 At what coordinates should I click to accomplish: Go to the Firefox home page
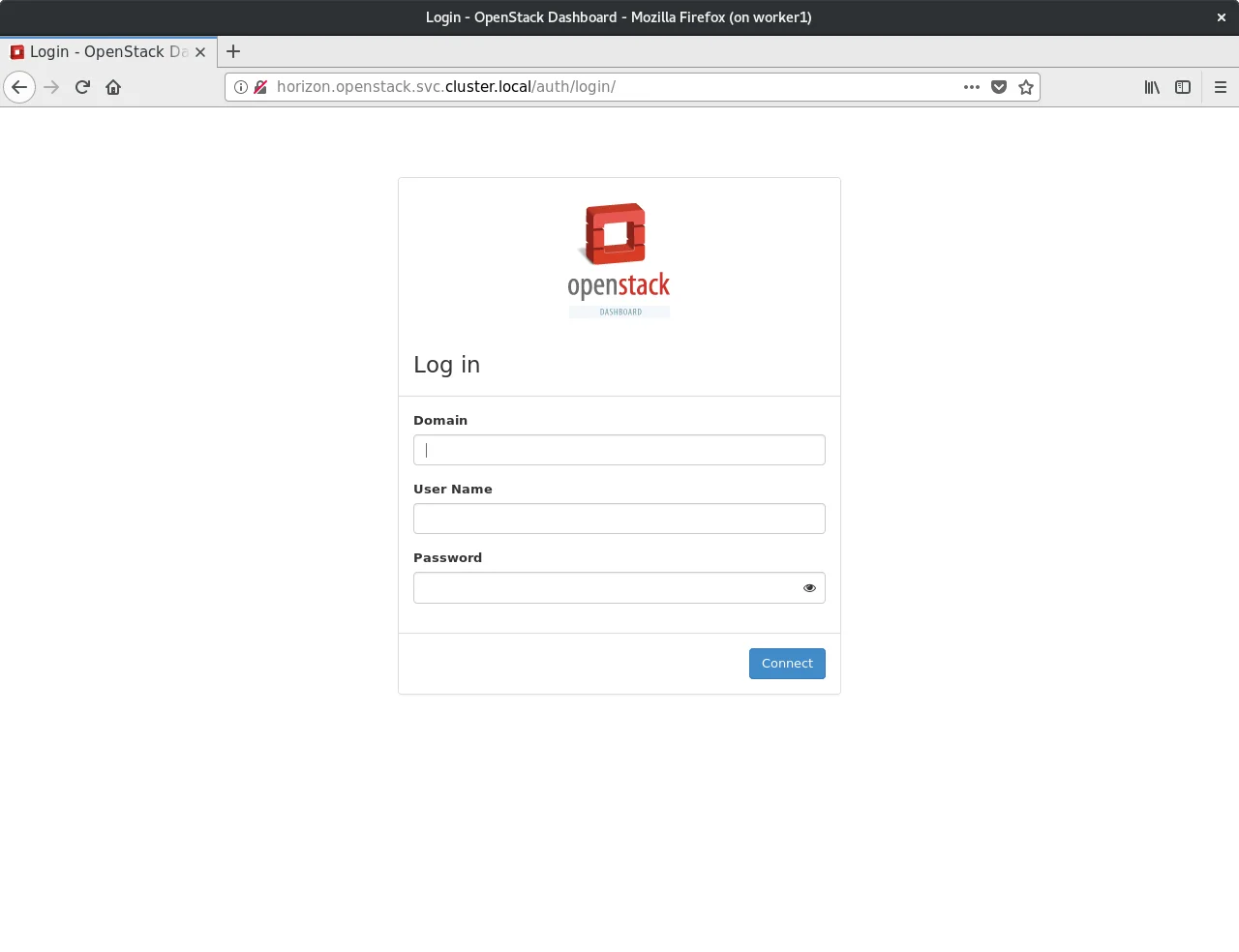click(x=113, y=87)
